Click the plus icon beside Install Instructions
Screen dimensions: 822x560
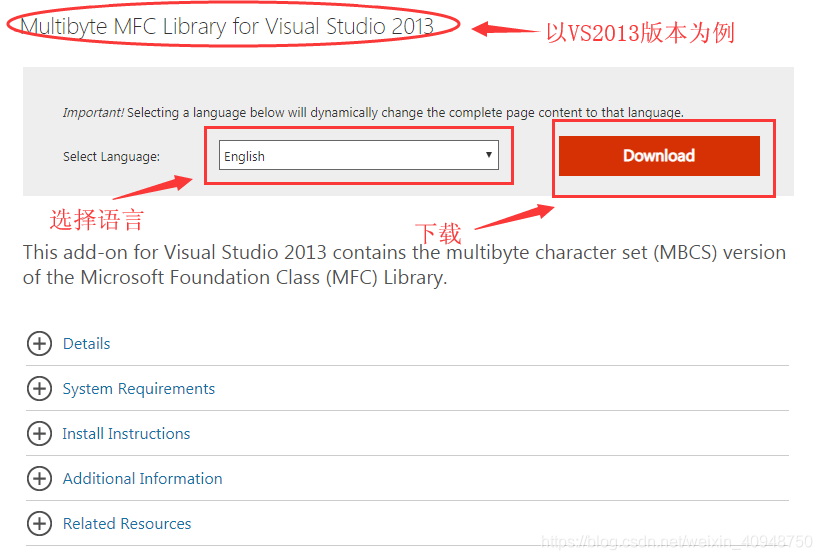(39, 434)
